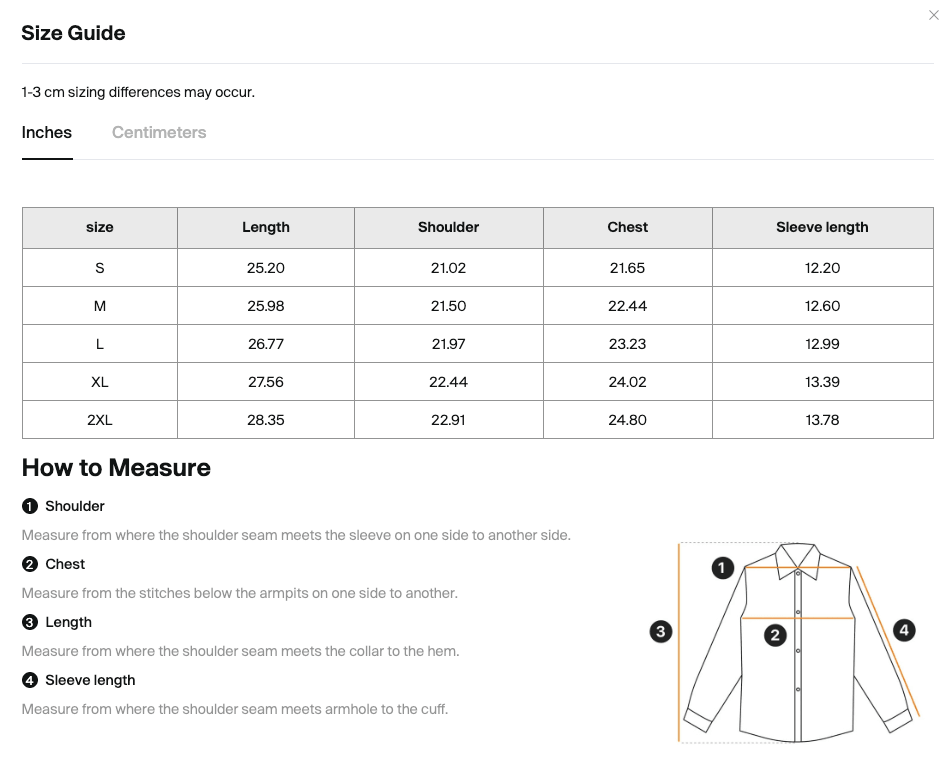This screenshot has height=770, width=947.
Task: Click chest value 21.65 for size S
Action: point(628,268)
